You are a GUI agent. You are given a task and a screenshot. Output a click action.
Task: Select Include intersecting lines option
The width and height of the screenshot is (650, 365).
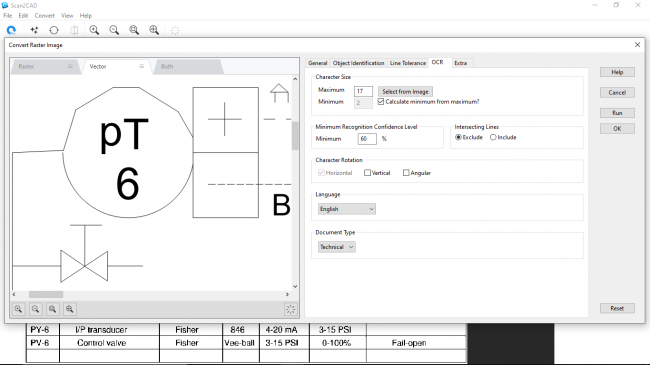(x=493, y=137)
